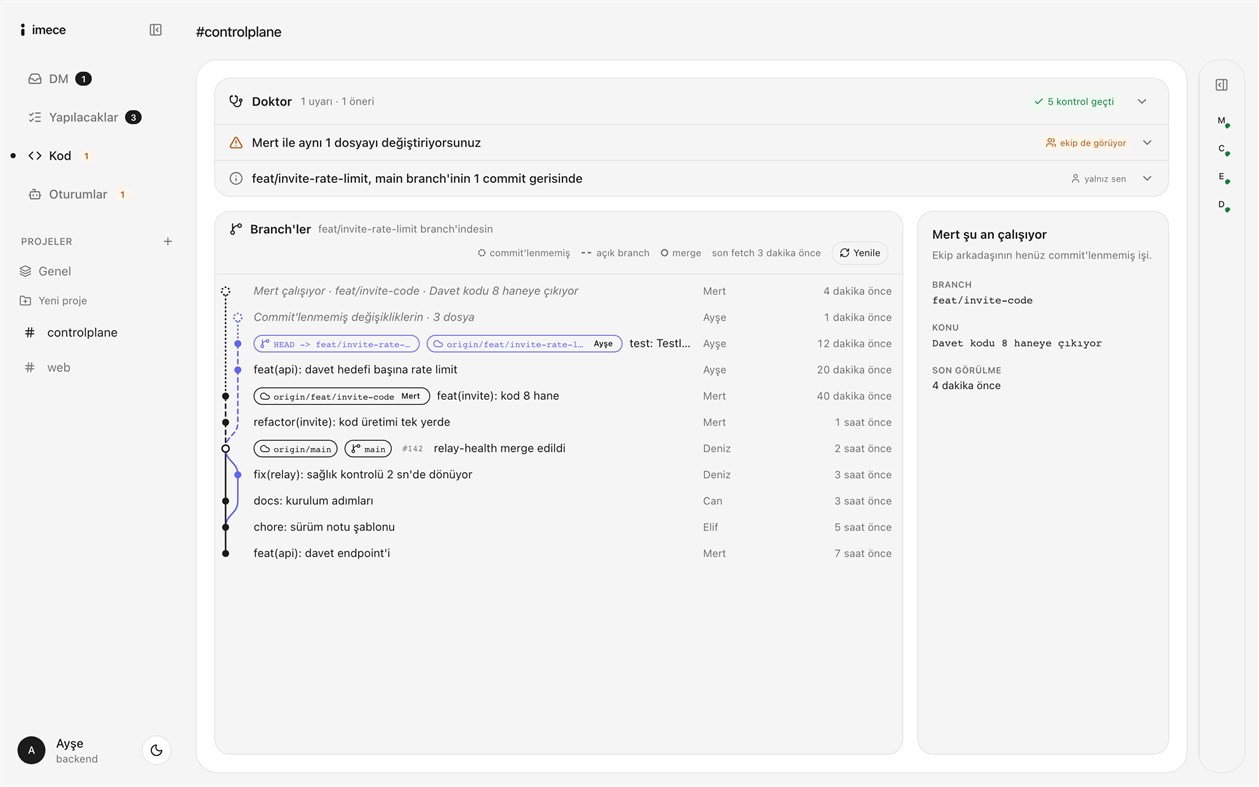1259x787 pixels.
Task: Click HEAD feat/invite-rate branch tag
Action: tap(337, 344)
